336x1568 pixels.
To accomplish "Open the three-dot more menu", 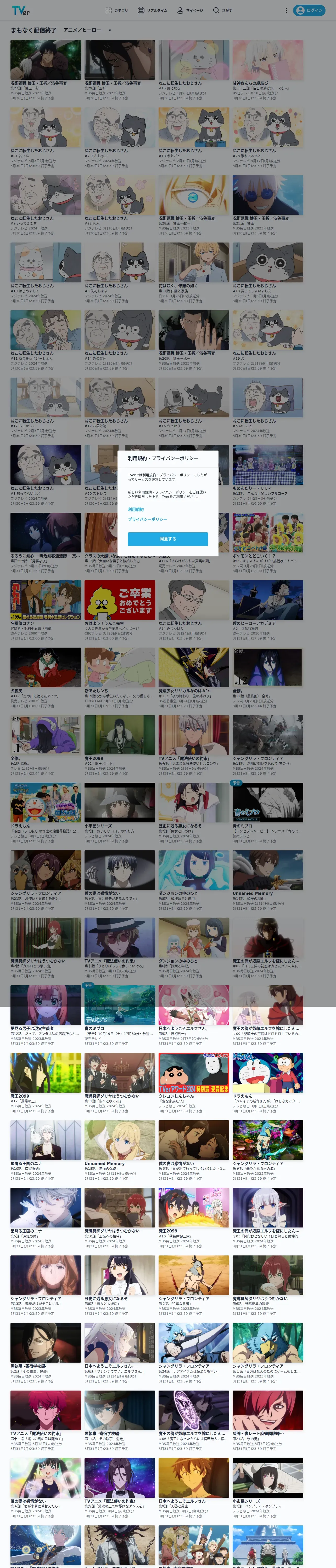I will click(x=286, y=10).
